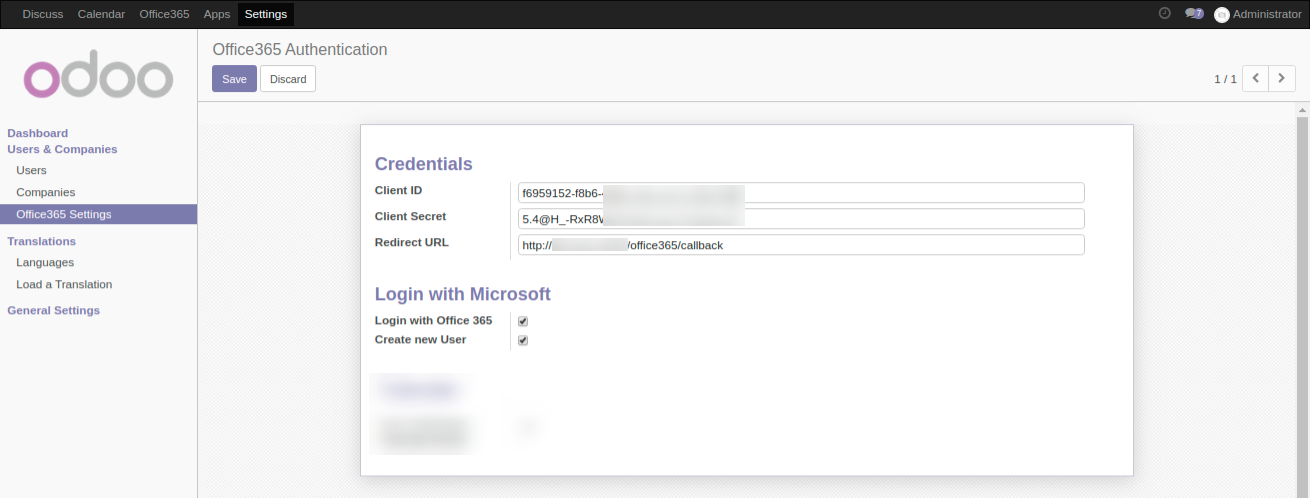Viewport: 1311px width, 498px height.
Task: Open the Apps menu
Action: pos(216,14)
